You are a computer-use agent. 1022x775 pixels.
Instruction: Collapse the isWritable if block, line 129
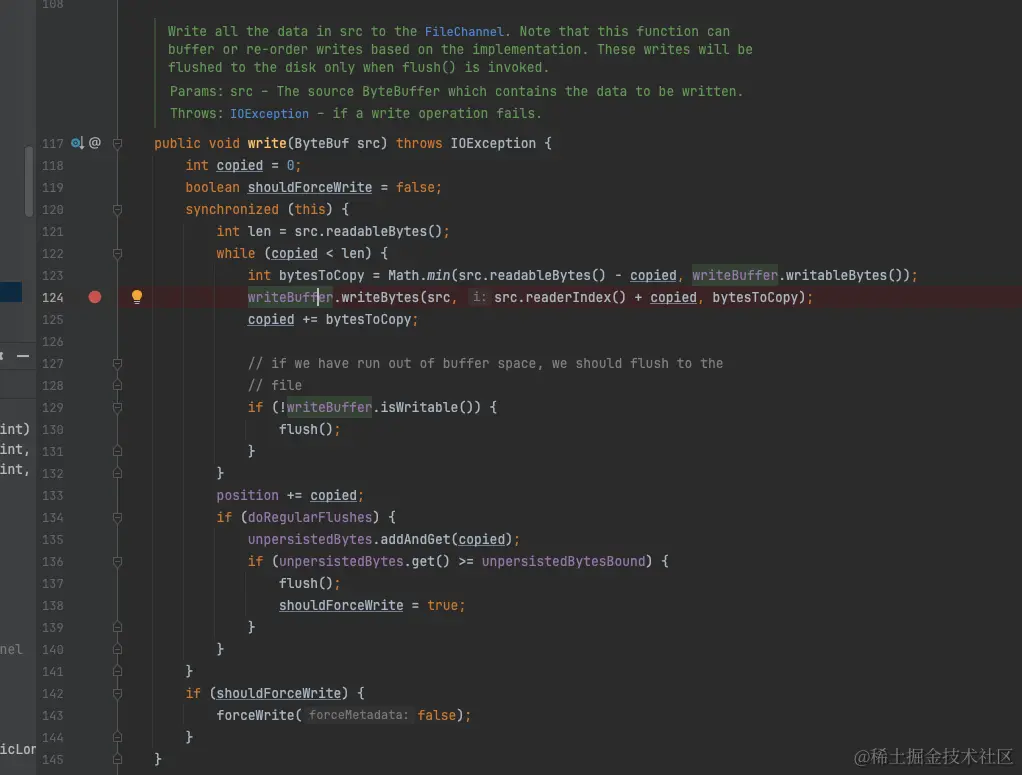pyautogui.click(x=117, y=407)
